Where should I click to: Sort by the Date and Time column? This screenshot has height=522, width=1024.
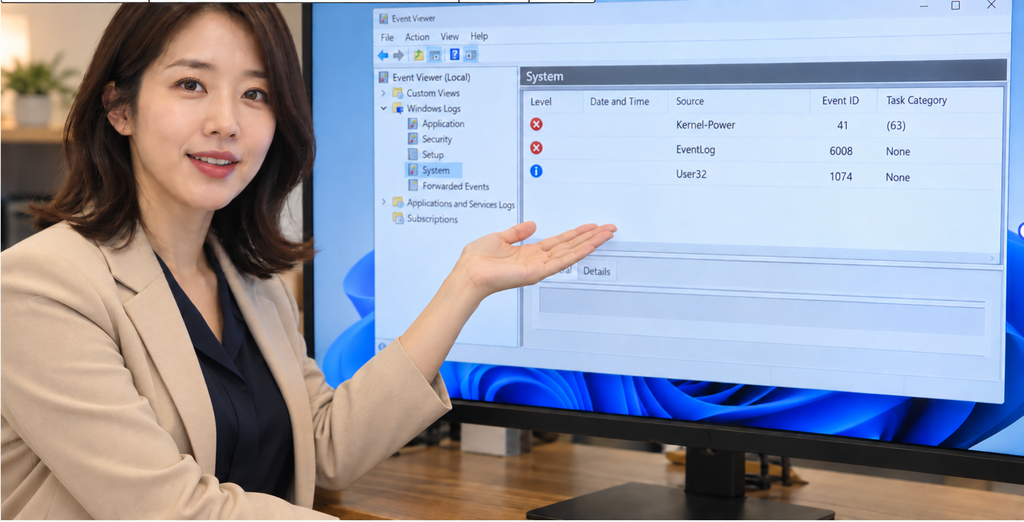coord(619,101)
